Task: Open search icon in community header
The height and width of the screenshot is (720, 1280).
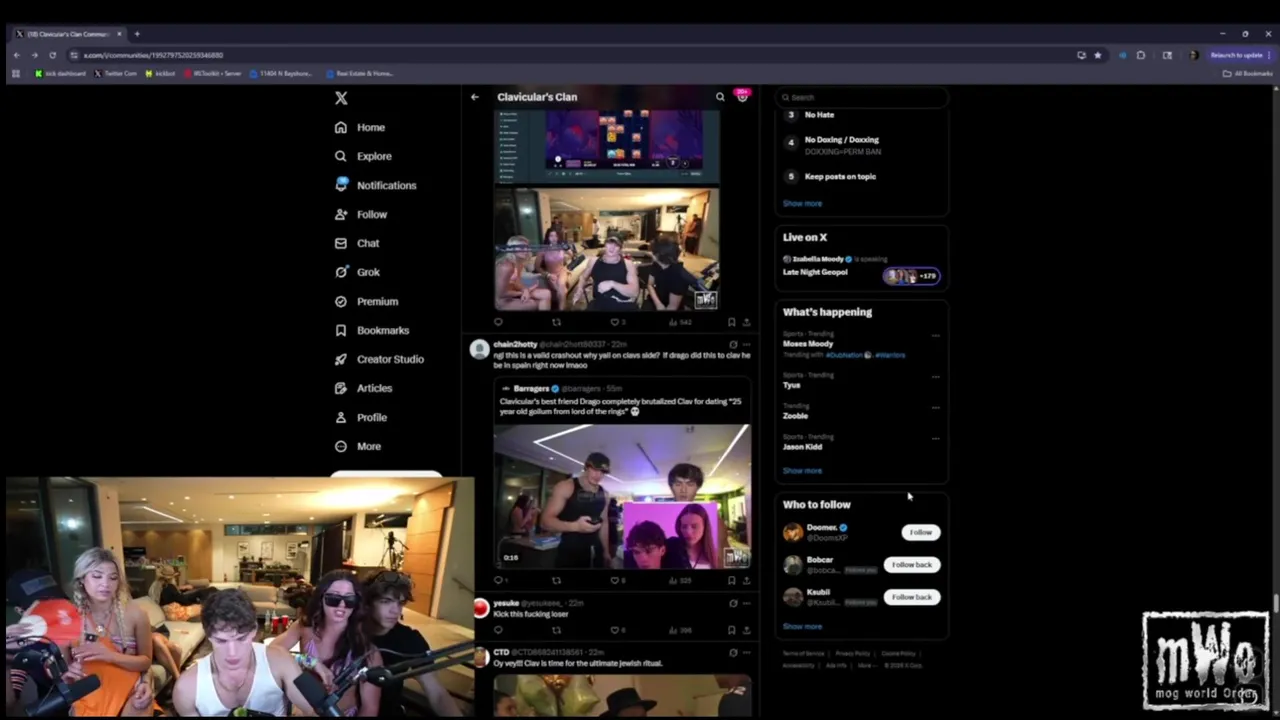Action: (720, 97)
